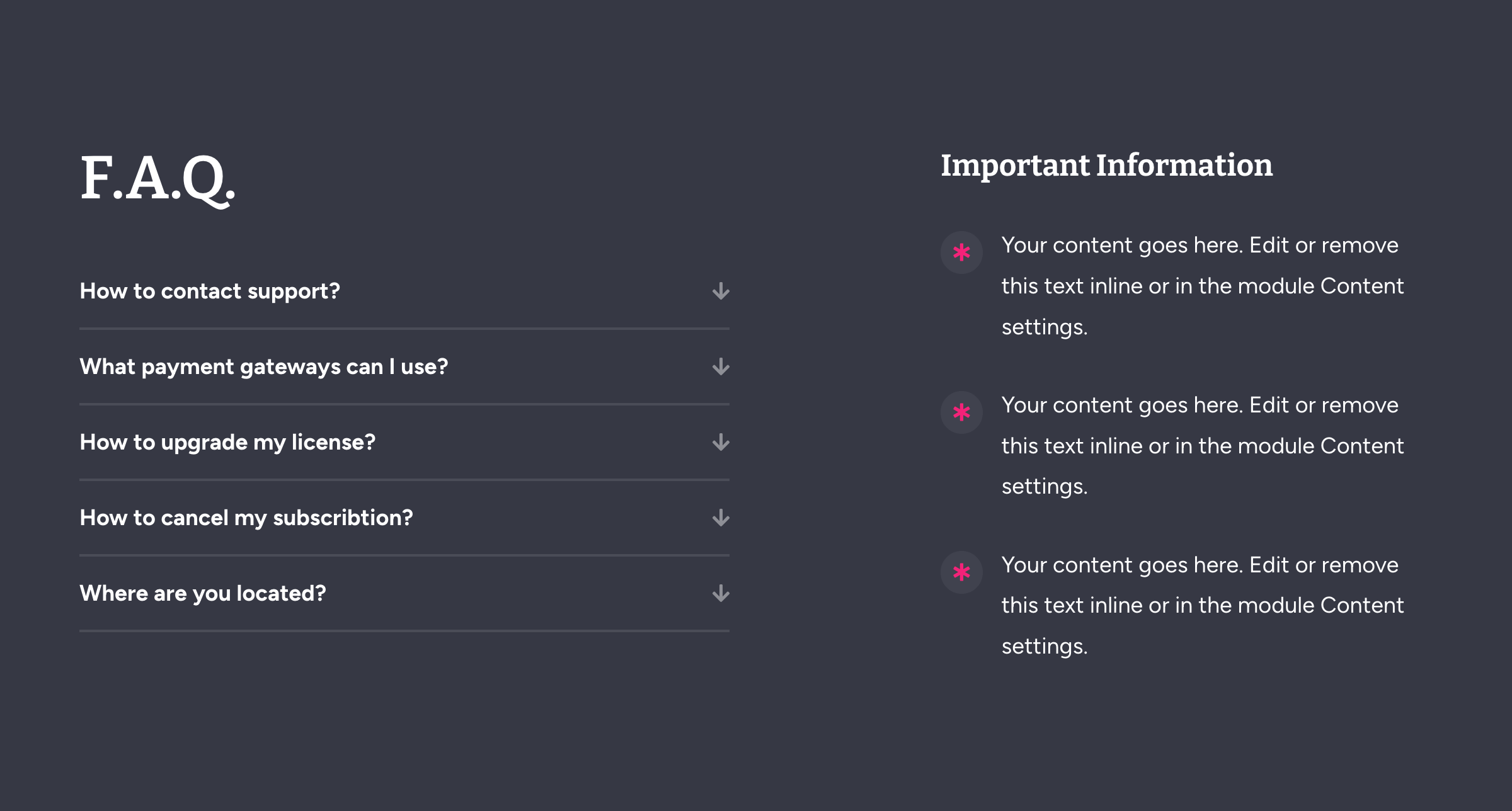This screenshot has height=811, width=1512.
Task: Expand the "Where are you located?" arrow
Action: pyautogui.click(x=721, y=594)
